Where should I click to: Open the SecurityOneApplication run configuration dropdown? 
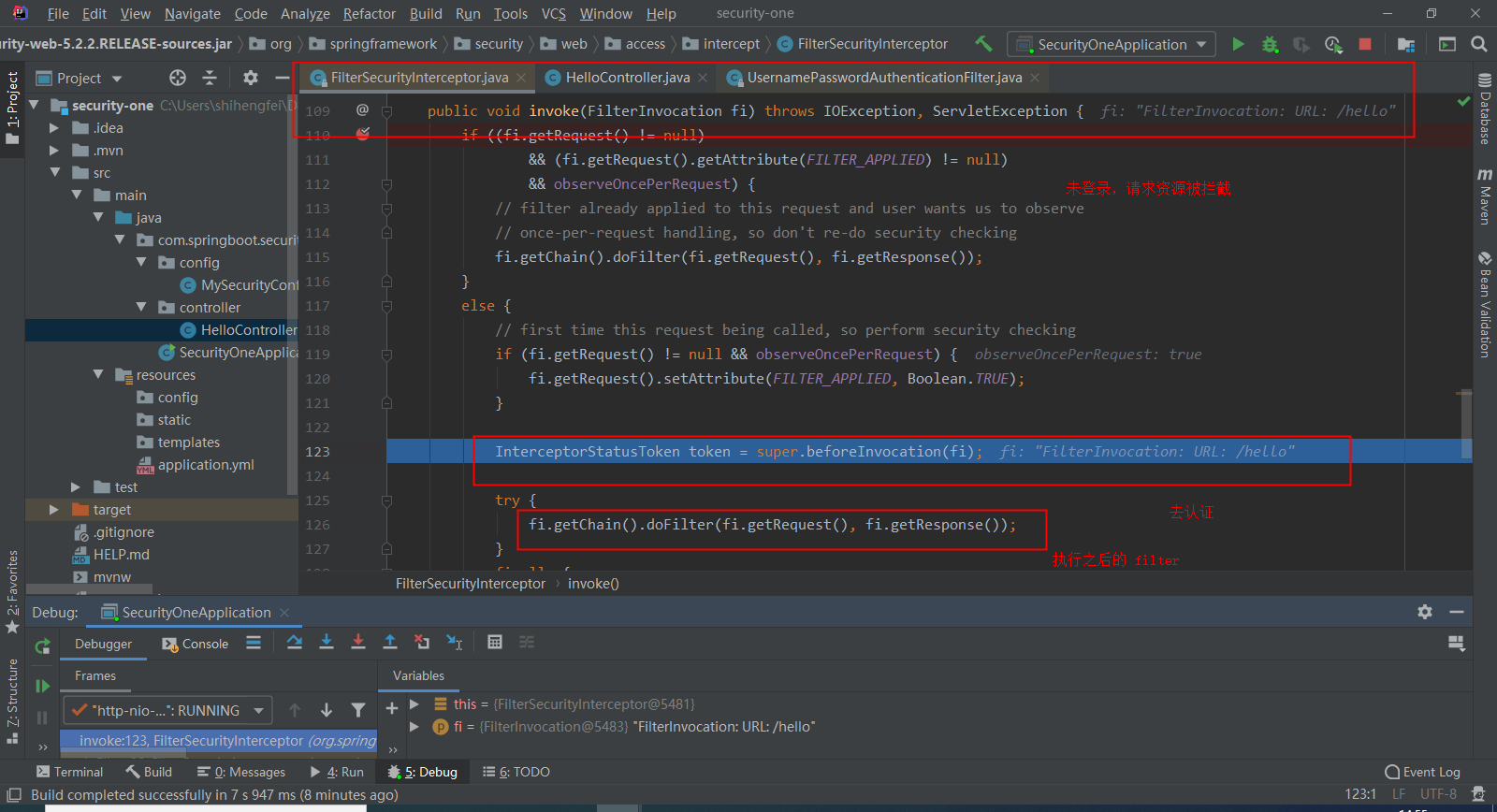coord(1112,44)
